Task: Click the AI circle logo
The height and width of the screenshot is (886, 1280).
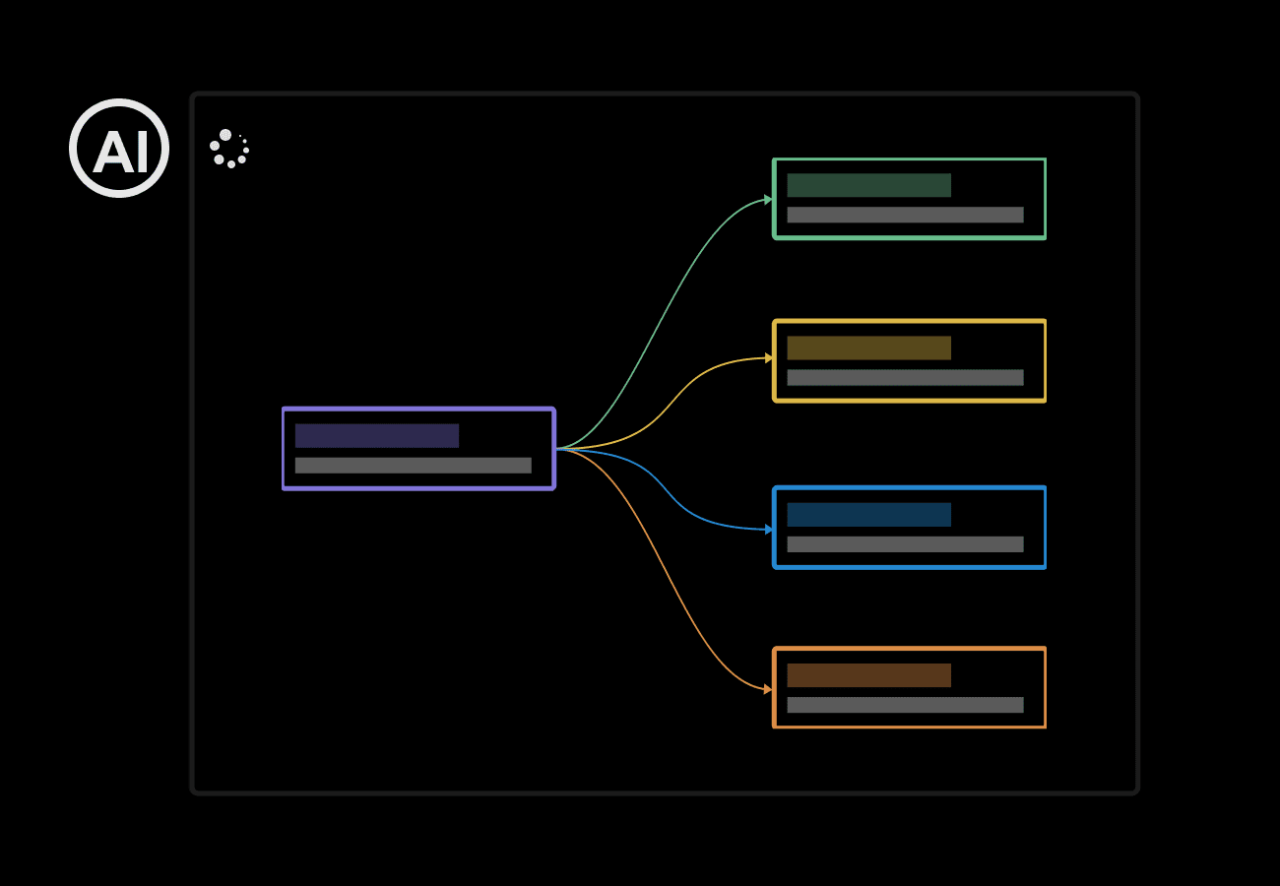Action: (x=119, y=147)
